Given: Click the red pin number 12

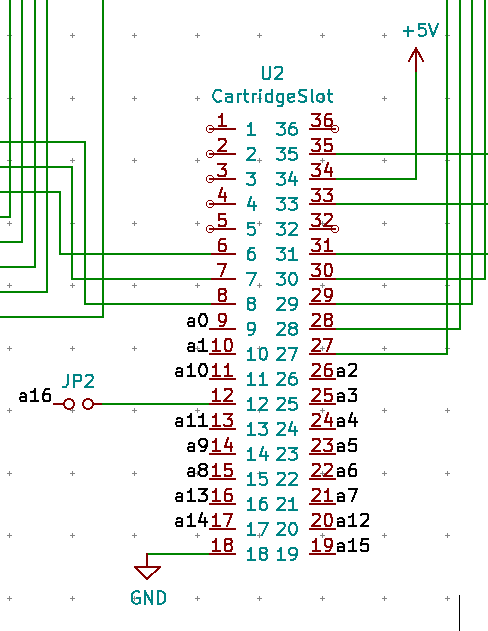Looking at the screenshot, I should tap(222, 396).
